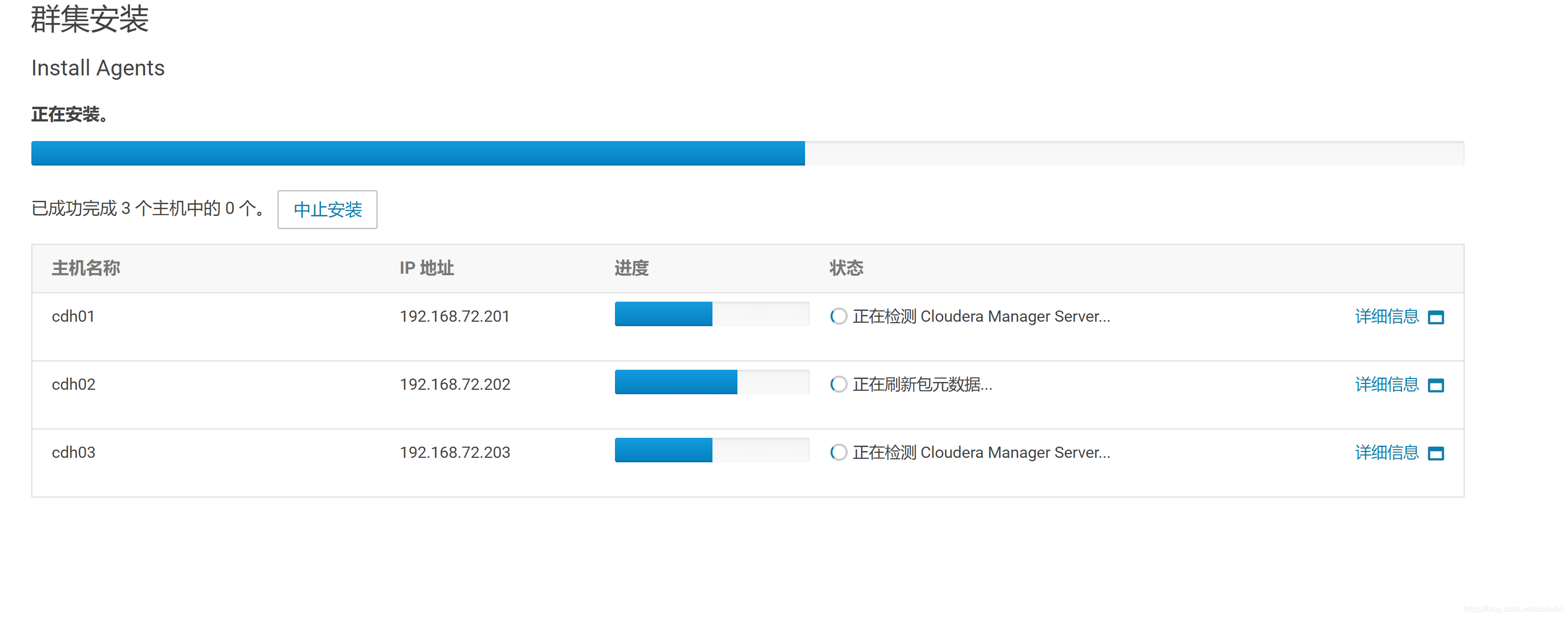1568x618 pixels.
Task: Open details window icon for cdh03
Action: click(x=1435, y=454)
